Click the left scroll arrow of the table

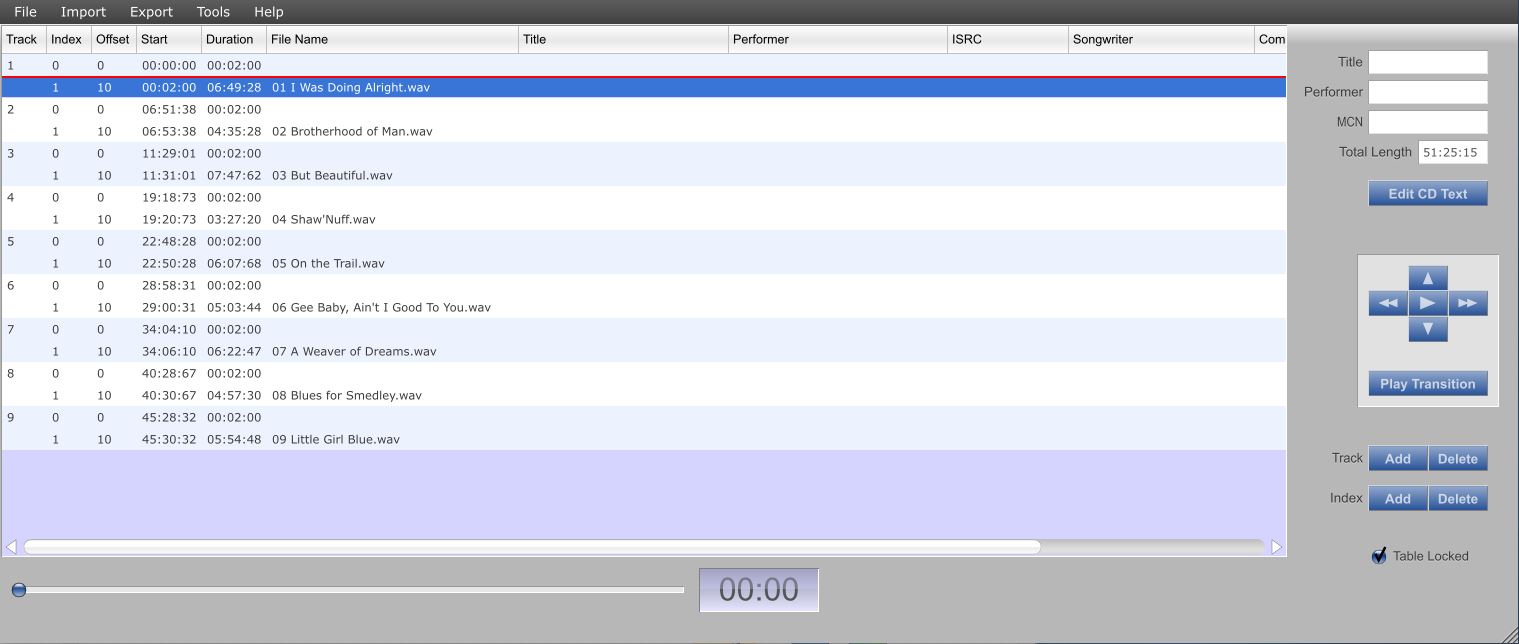[x=11, y=547]
